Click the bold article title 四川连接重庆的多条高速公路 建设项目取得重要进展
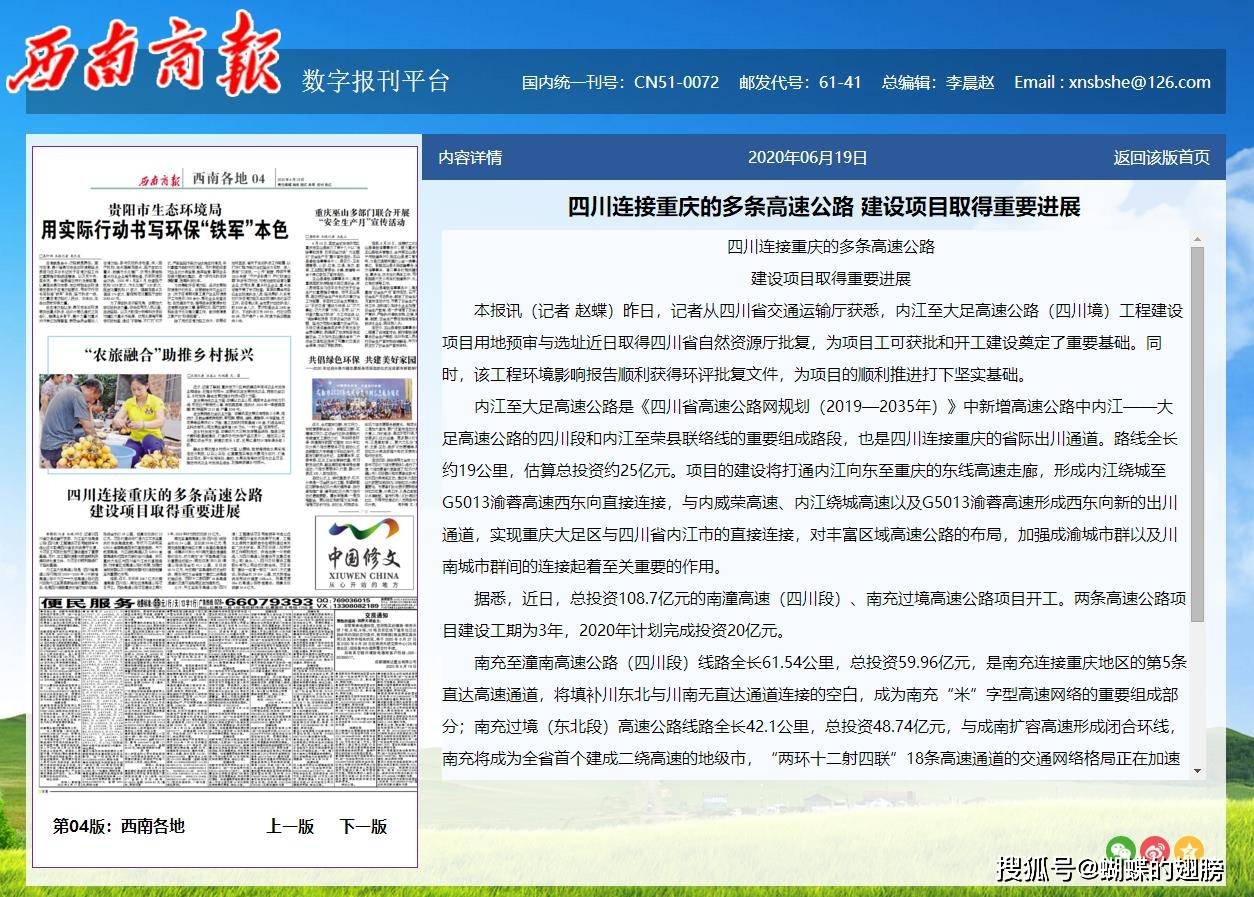 point(824,207)
